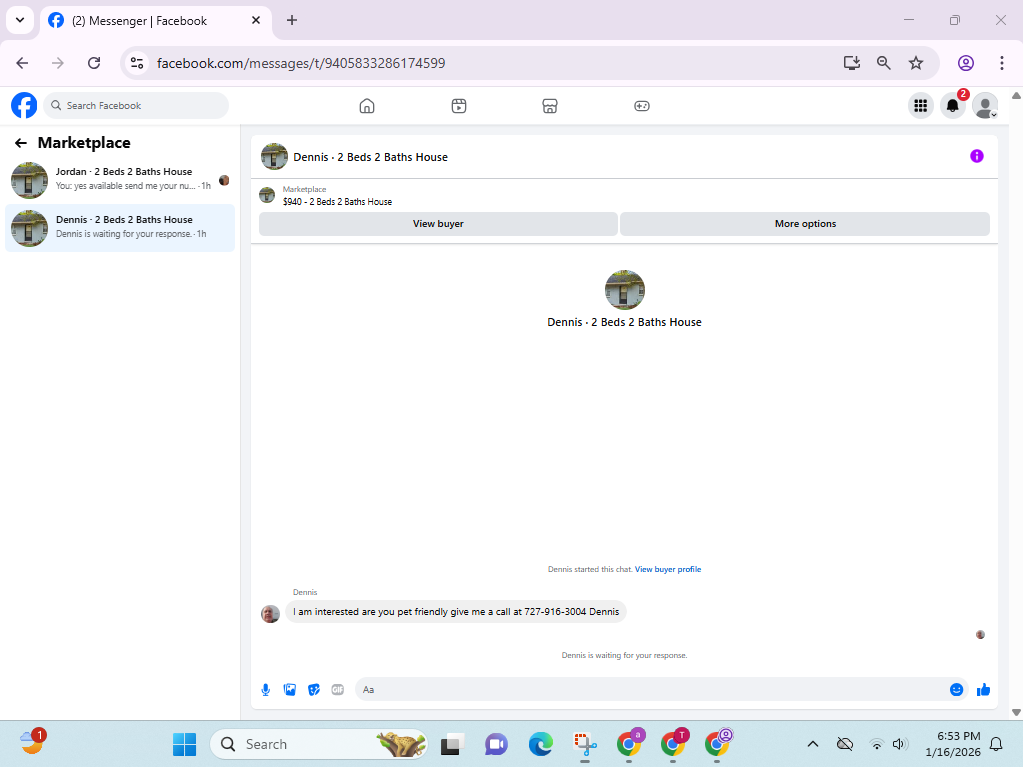1023x767 pixels.
Task: Open Microsoft Edge from taskbar
Action: [540, 744]
